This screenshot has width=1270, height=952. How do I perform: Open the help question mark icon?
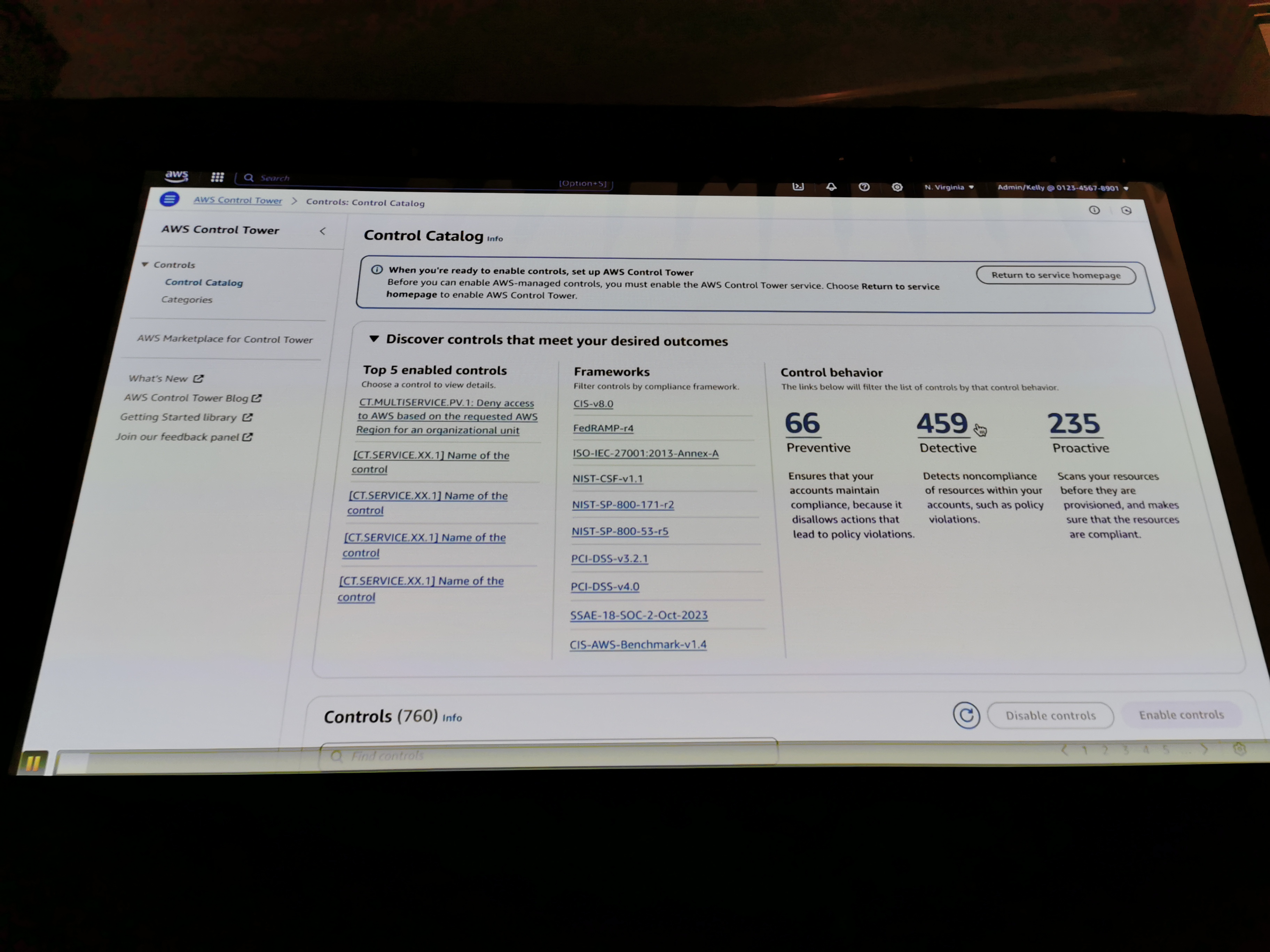pos(863,187)
